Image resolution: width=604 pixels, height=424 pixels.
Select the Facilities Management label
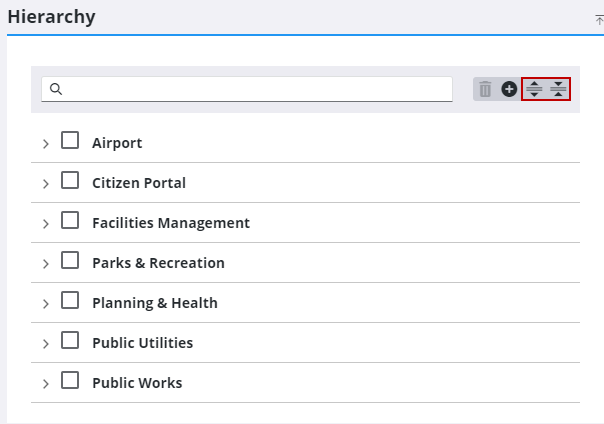coord(171,223)
